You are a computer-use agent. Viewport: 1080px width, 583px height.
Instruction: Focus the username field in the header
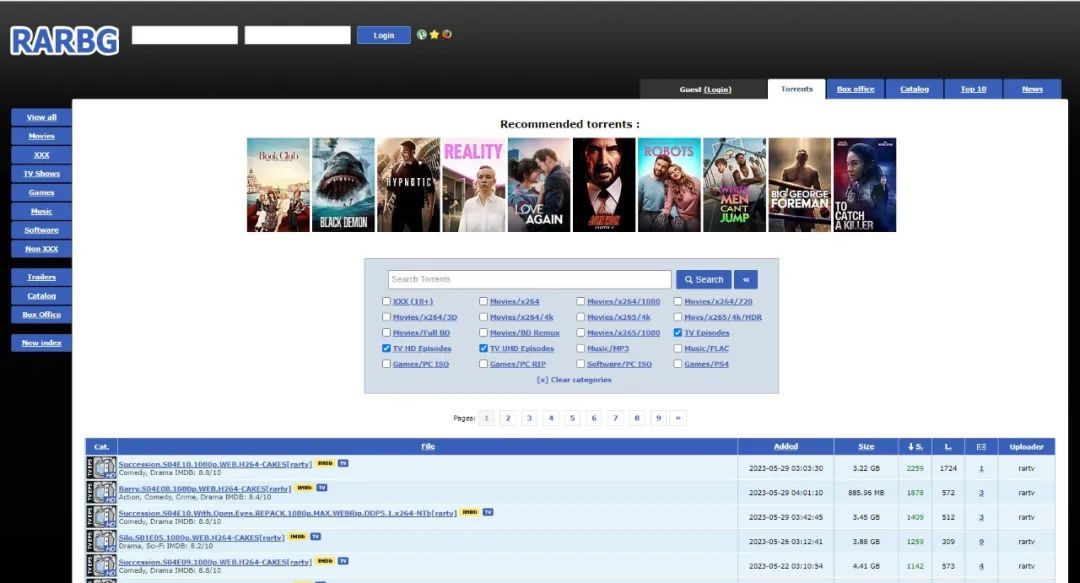[185, 35]
